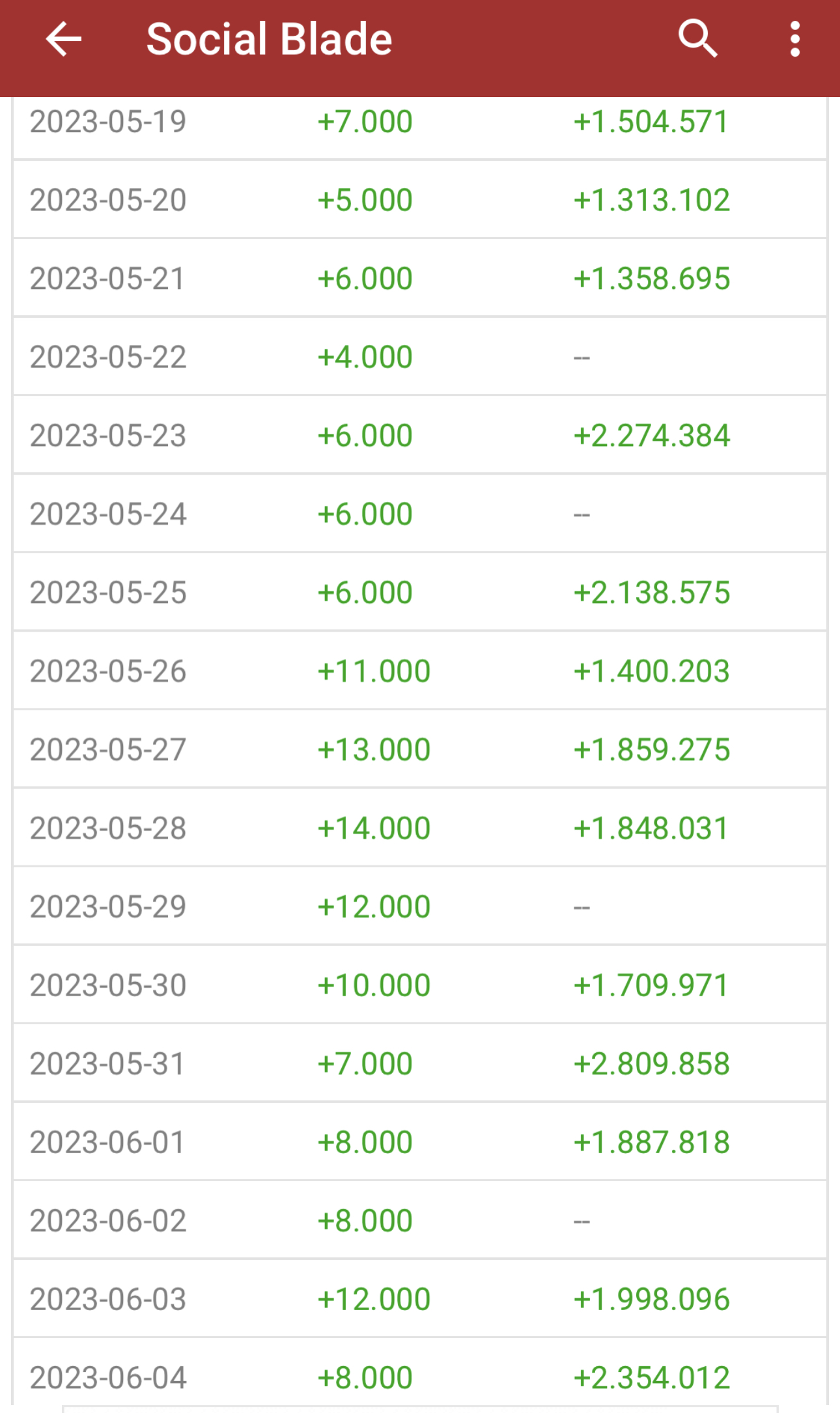This screenshot has height=1413, width=840.
Task: Tap views value +2.809.858
Action: coord(651,1064)
